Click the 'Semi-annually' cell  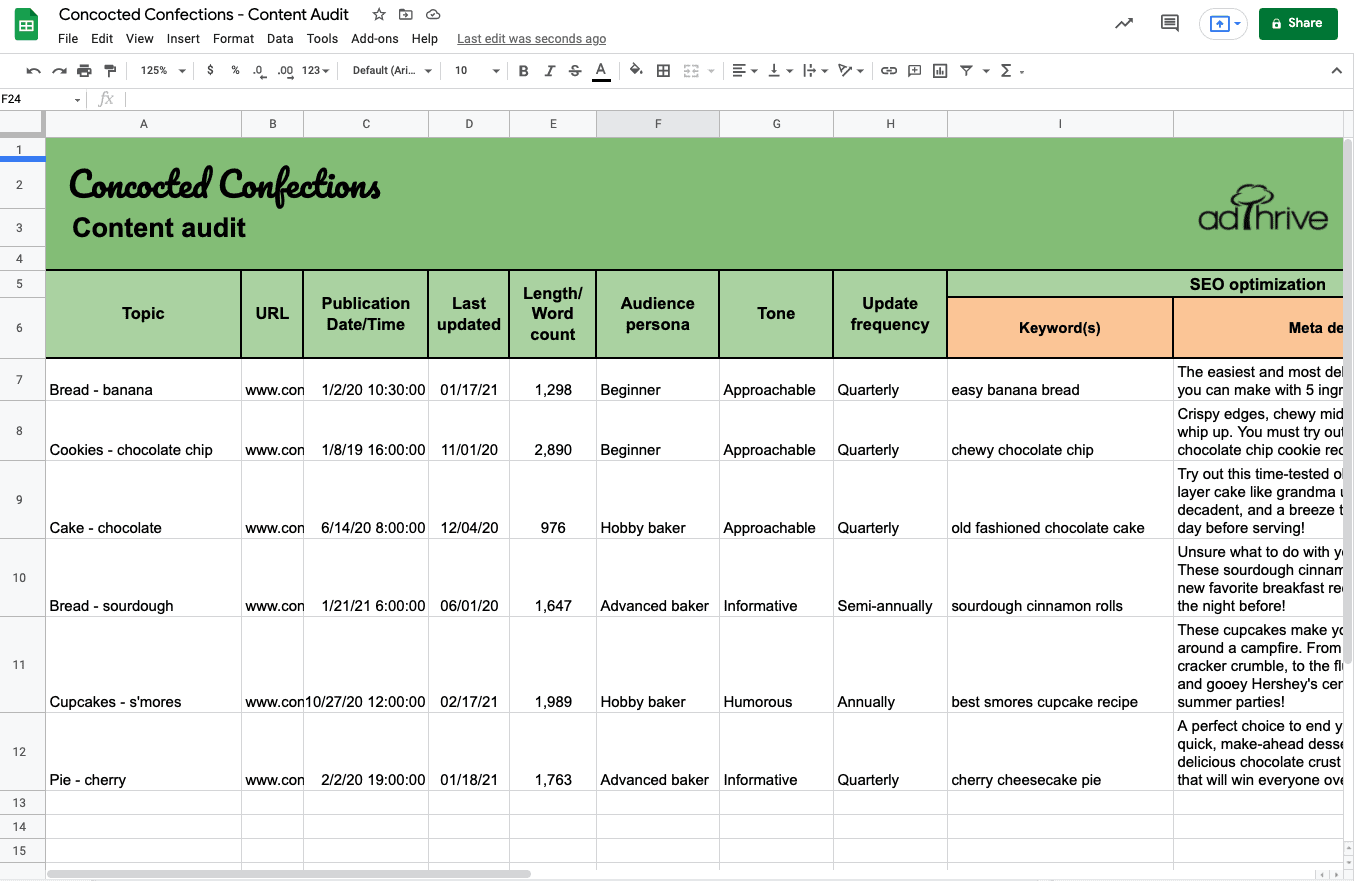pos(890,578)
